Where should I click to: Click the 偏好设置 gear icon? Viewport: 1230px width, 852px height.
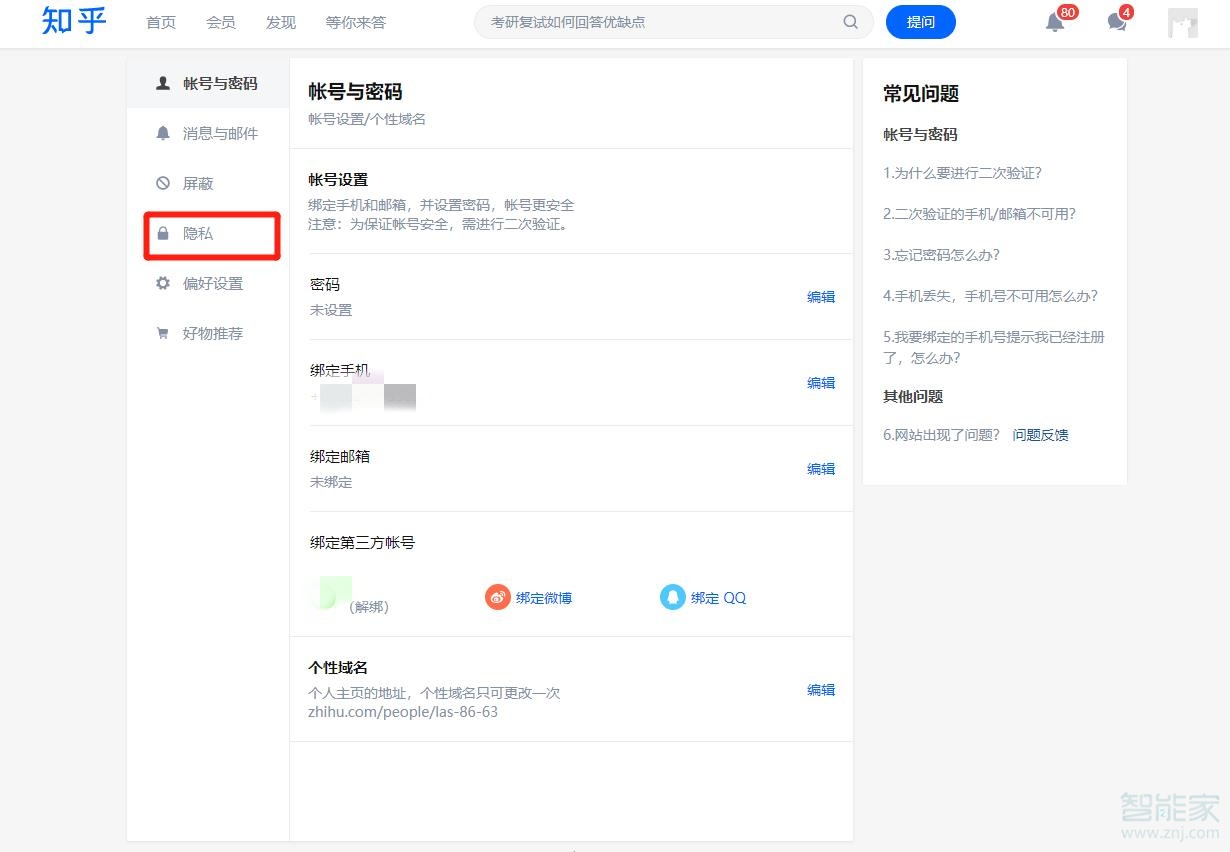point(162,283)
